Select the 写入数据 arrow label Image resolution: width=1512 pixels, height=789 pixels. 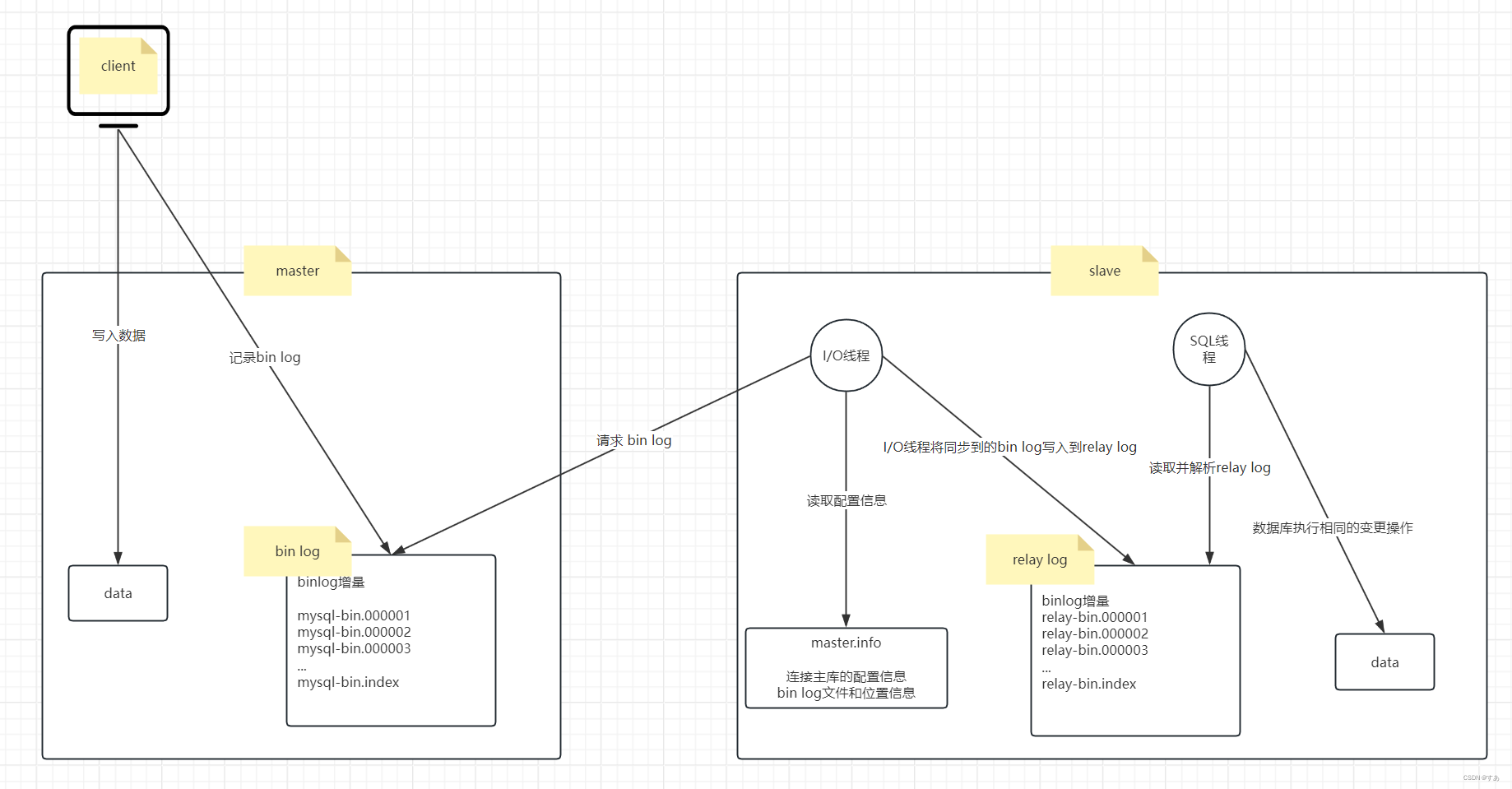tap(118, 336)
